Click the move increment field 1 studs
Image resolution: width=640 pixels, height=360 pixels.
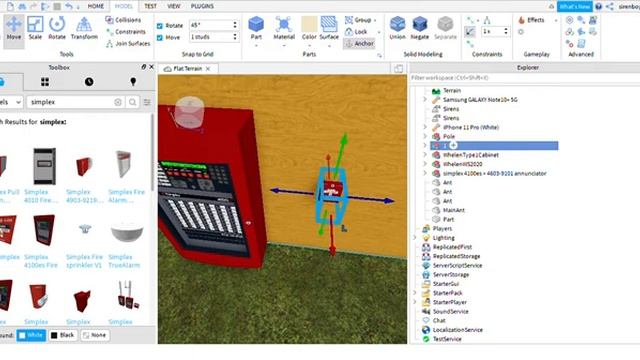click(x=213, y=37)
